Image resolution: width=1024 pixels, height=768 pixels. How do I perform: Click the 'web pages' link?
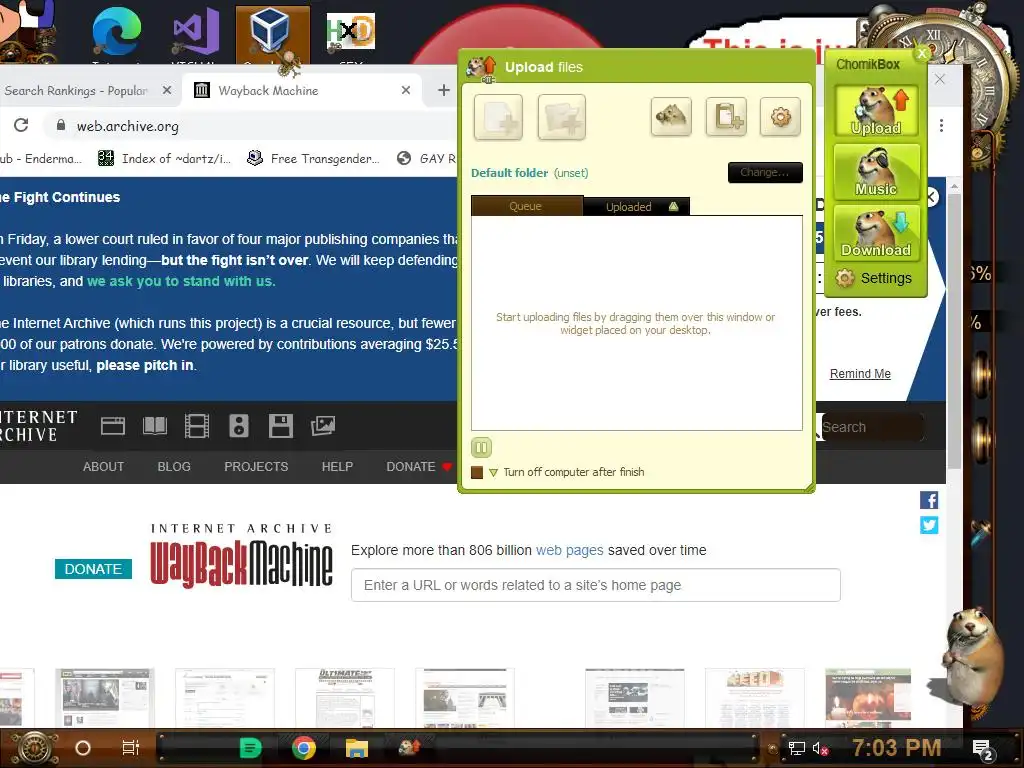tap(569, 550)
